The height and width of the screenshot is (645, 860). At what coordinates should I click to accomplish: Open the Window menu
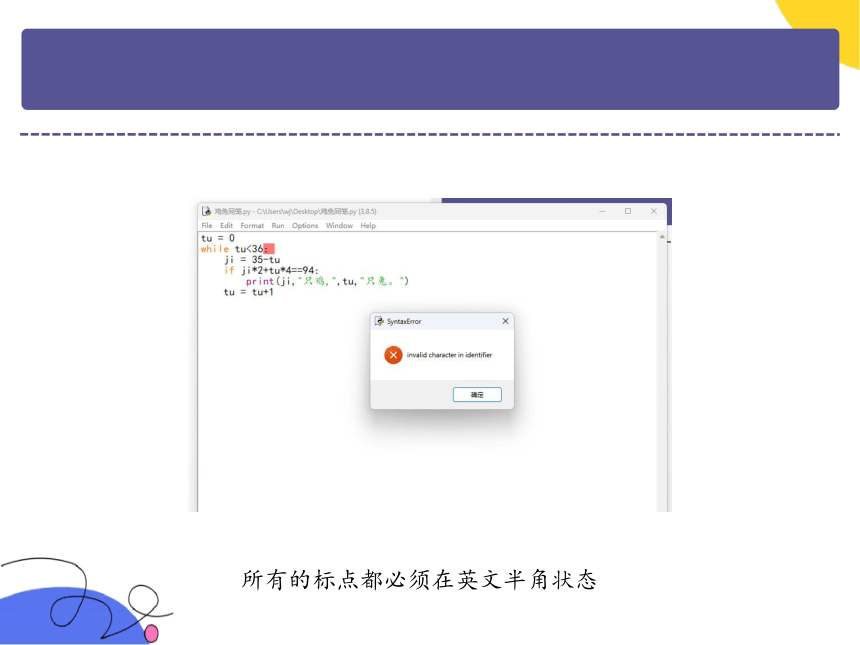[x=340, y=225]
